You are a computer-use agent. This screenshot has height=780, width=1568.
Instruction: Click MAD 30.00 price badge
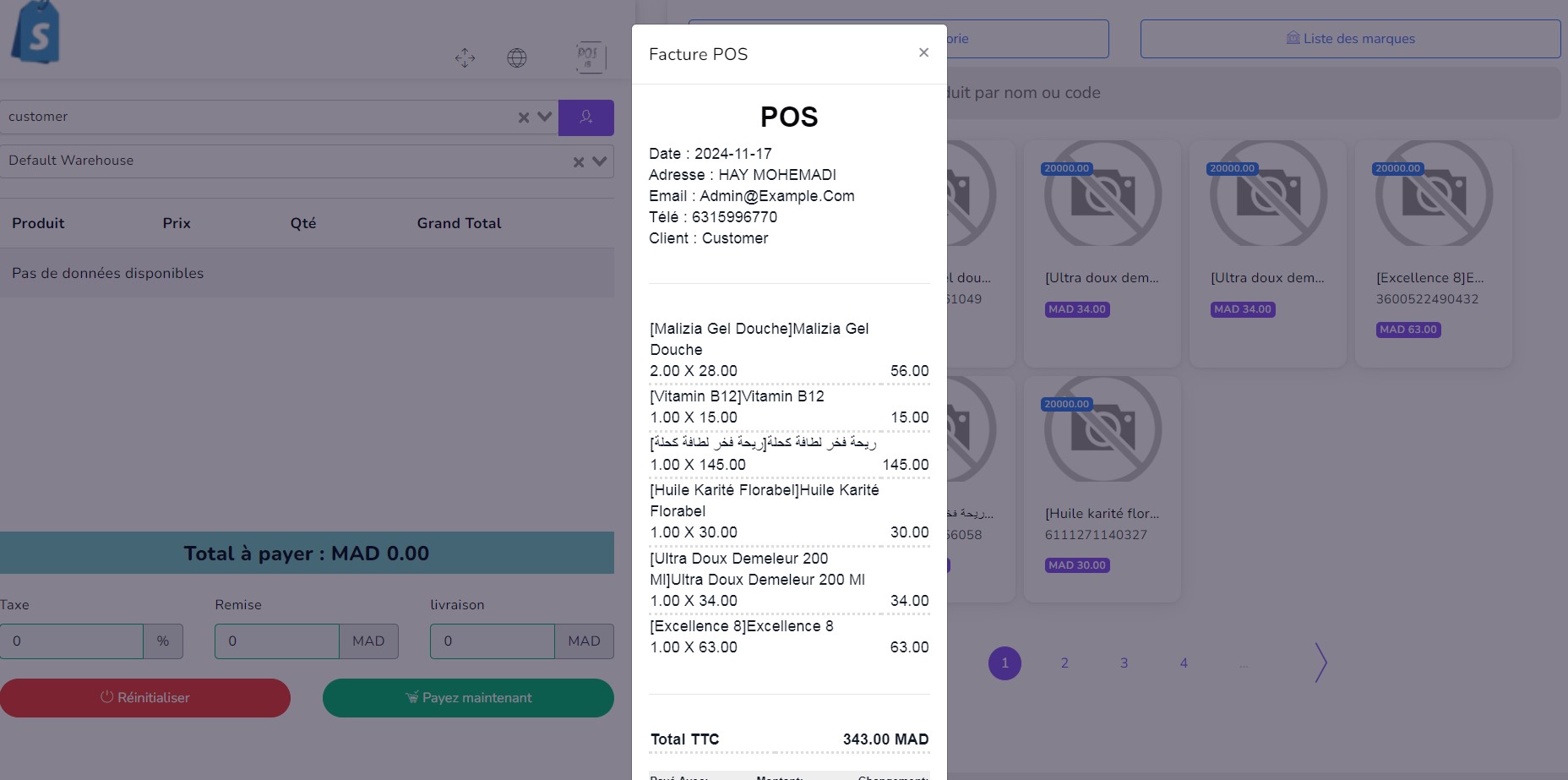1077,565
